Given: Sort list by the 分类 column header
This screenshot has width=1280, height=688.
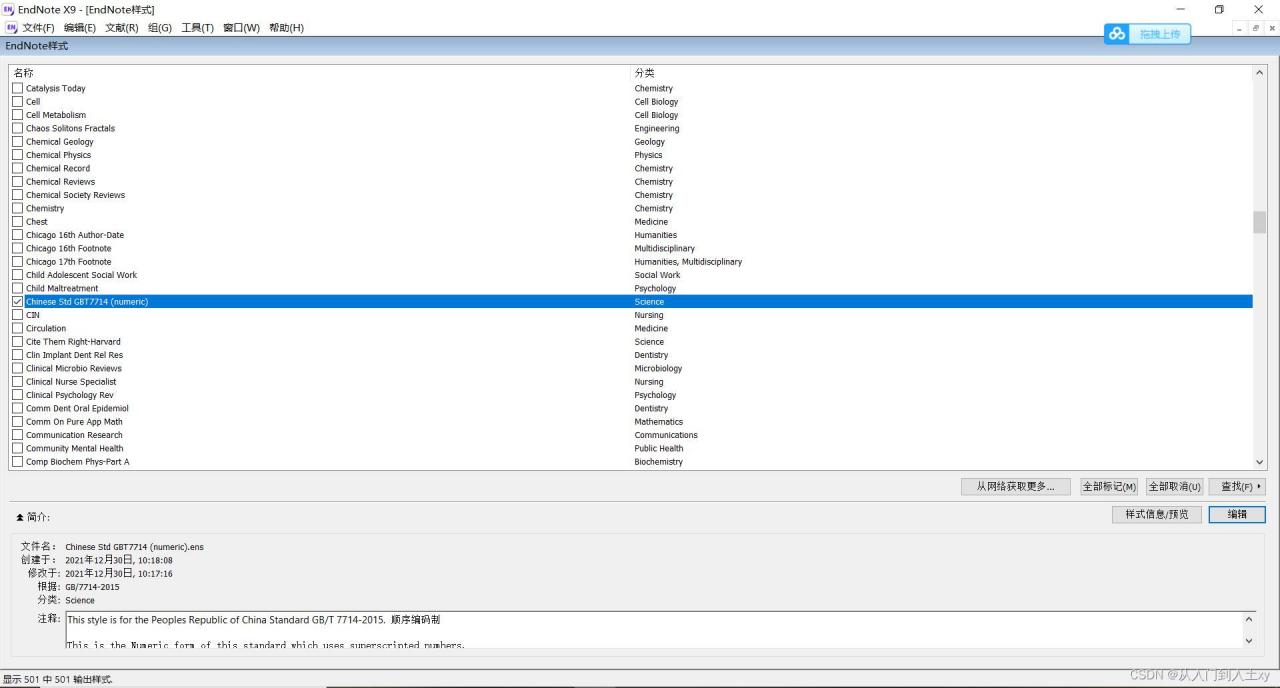Looking at the screenshot, I should pos(941,73).
